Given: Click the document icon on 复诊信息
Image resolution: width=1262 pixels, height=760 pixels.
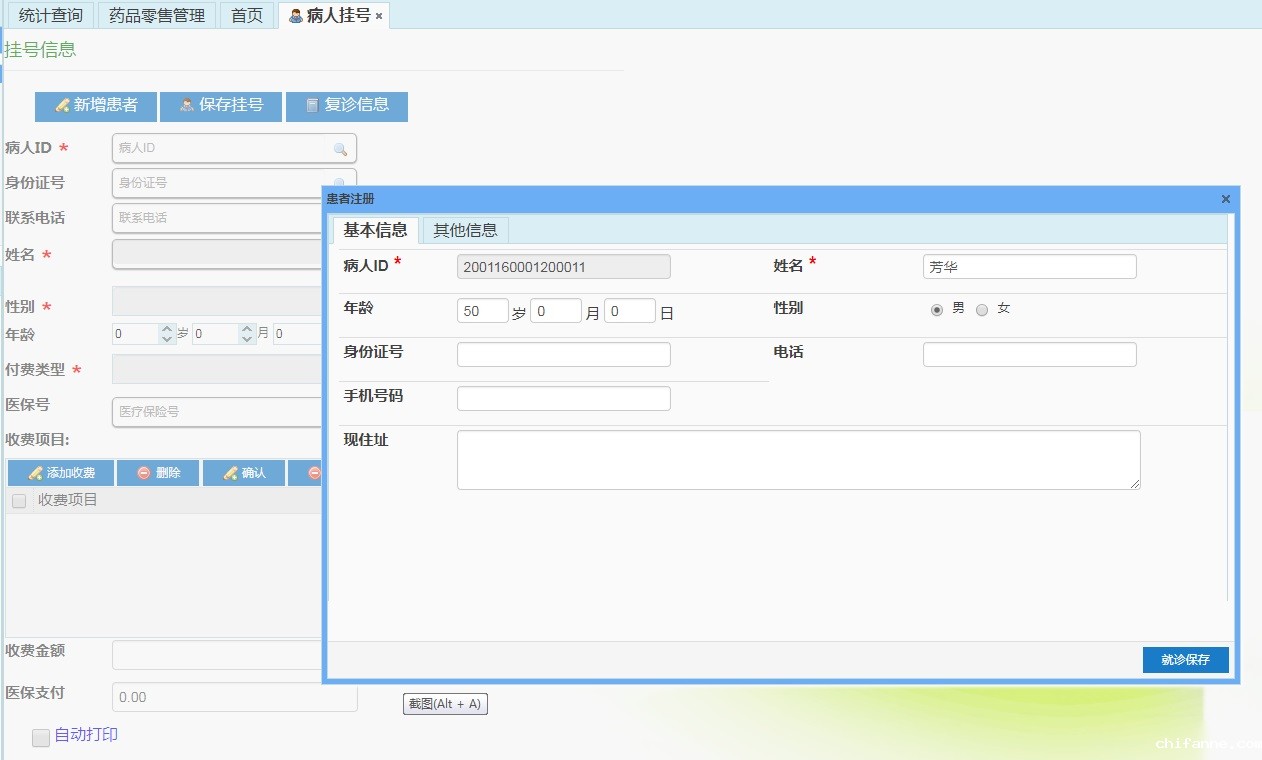Looking at the screenshot, I should (x=312, y=105).
